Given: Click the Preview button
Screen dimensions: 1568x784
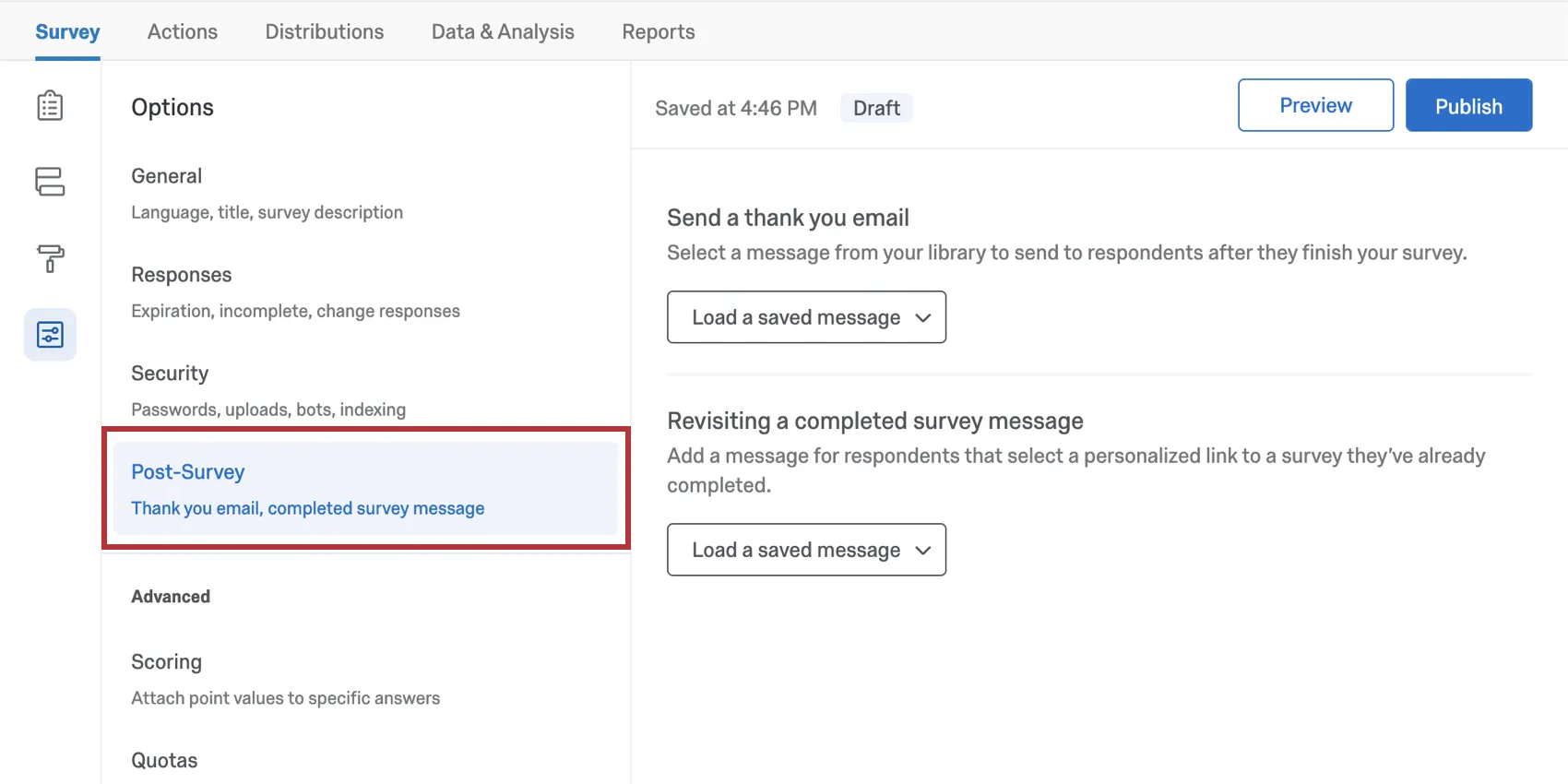Looking at the screenshot, I should (x=1315, y=105).
